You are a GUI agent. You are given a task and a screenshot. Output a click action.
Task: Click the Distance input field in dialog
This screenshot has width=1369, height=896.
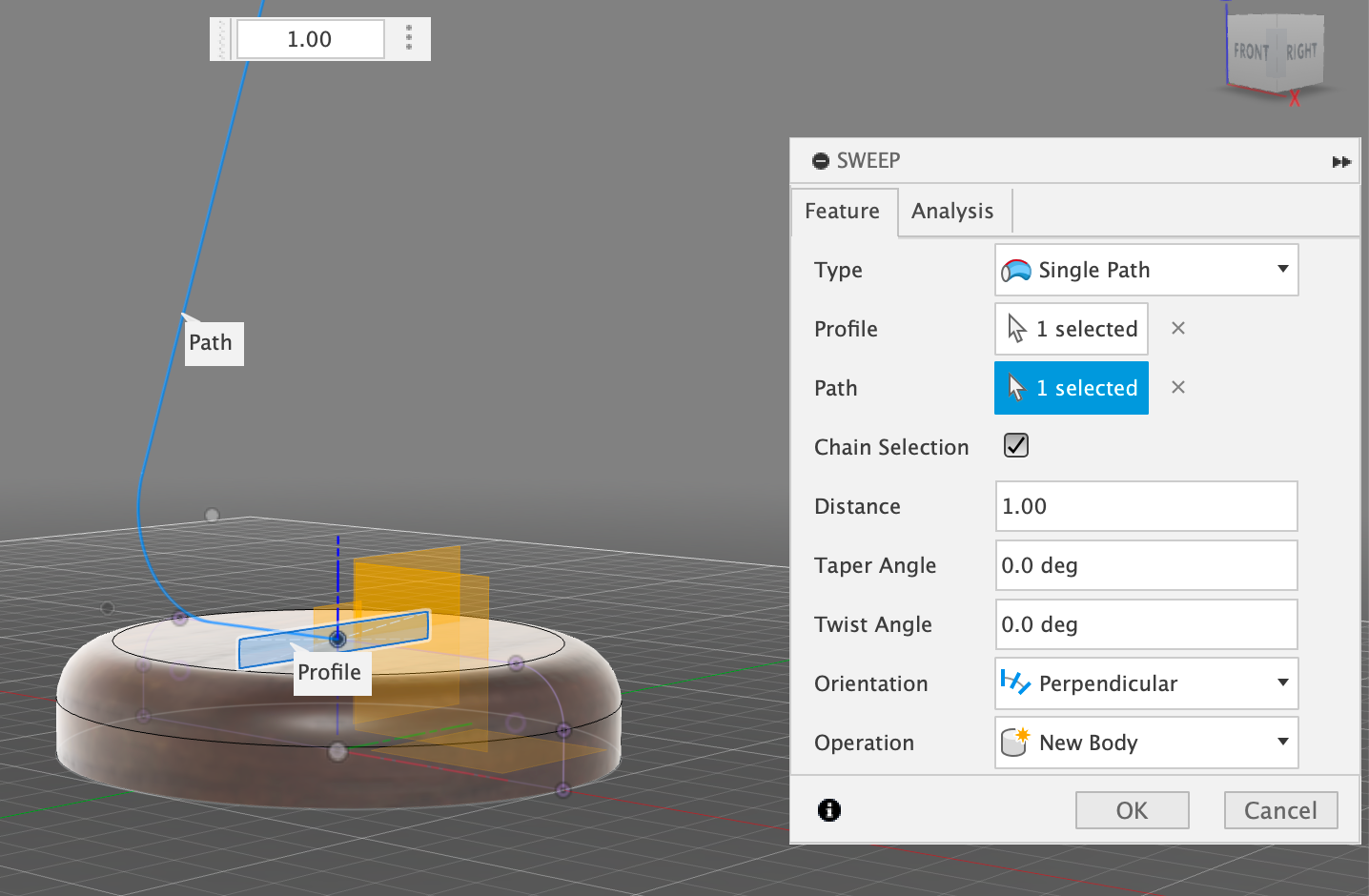[x=1146, y=506]
